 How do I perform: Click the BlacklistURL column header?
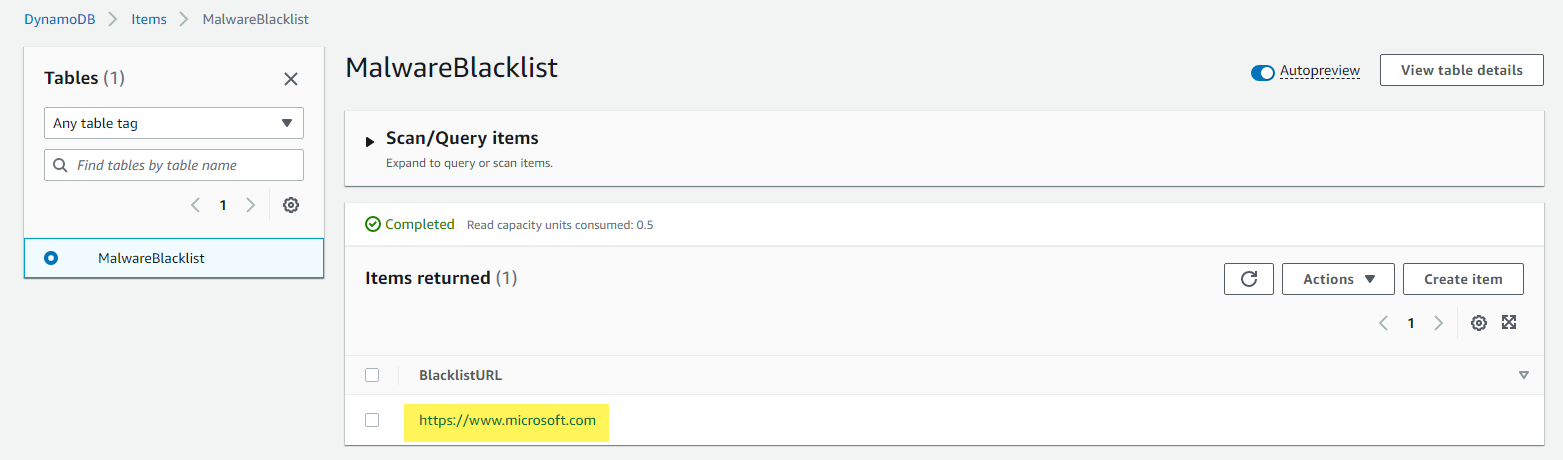[460, 375]
